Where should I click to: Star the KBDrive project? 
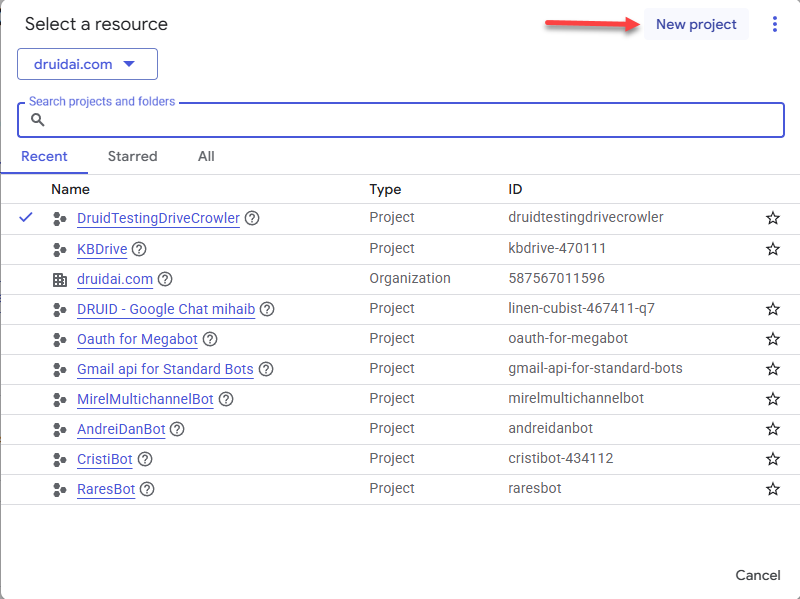[x=772, y=249]
